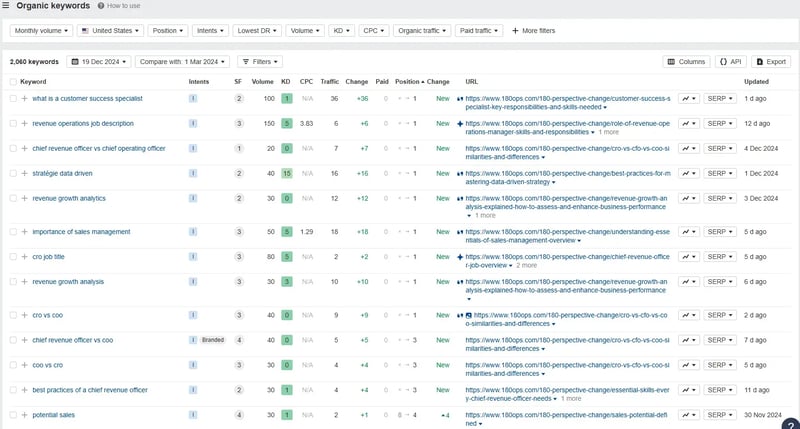The height and width of the screenshot is (429, 800).
Task: Open trend chart for 'cro job title'
Action: point(689,257)
